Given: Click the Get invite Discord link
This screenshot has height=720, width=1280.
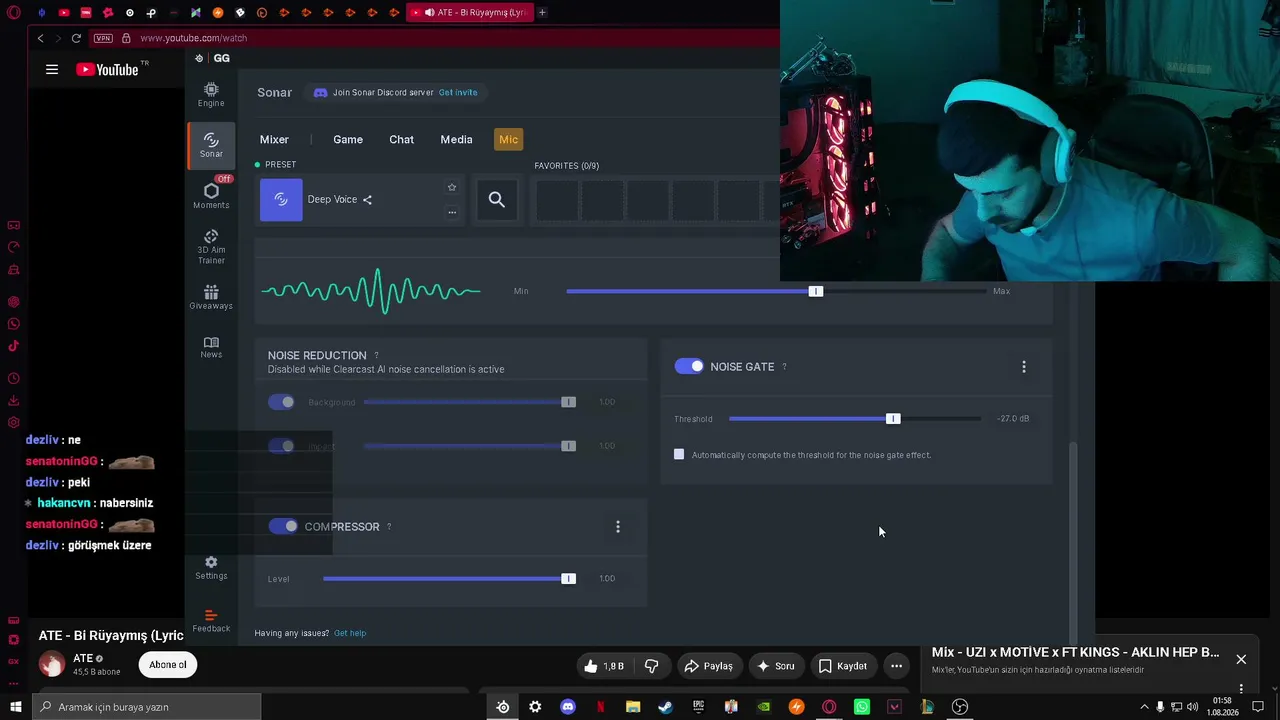Looking at the screenshot, I should pyautogui.click(x=458, y=93).
